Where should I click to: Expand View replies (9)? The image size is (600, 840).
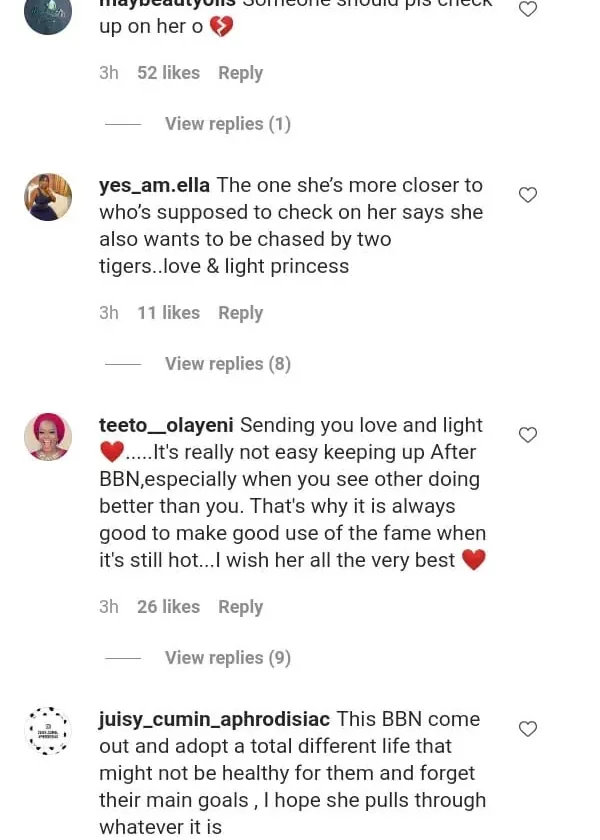[227, 658]
